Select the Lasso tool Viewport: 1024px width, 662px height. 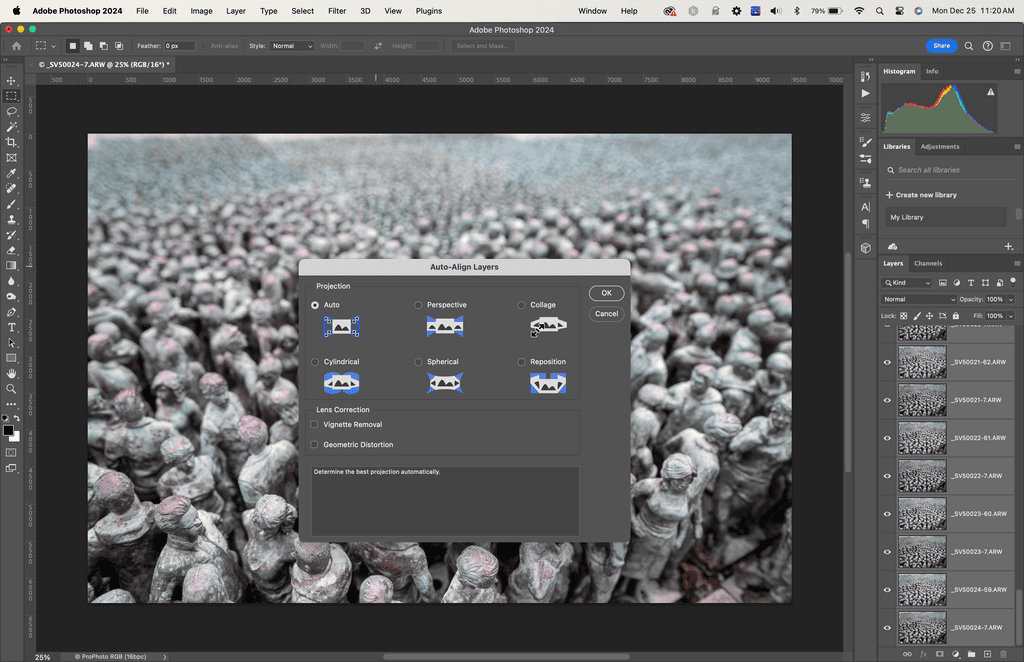[11, 112]
